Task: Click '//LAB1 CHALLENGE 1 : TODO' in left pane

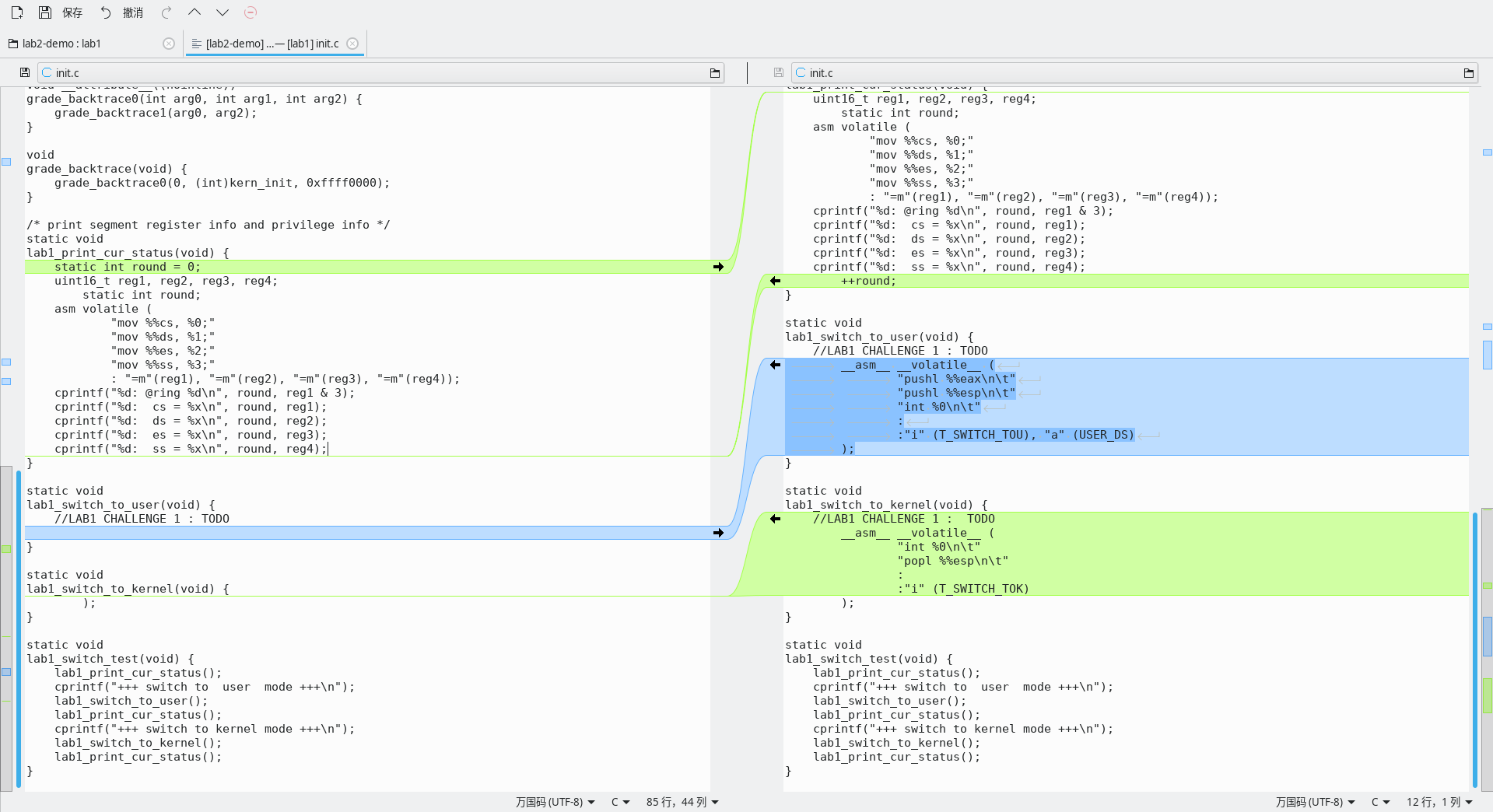Action: pyautogui.click(x=142, y=519)
